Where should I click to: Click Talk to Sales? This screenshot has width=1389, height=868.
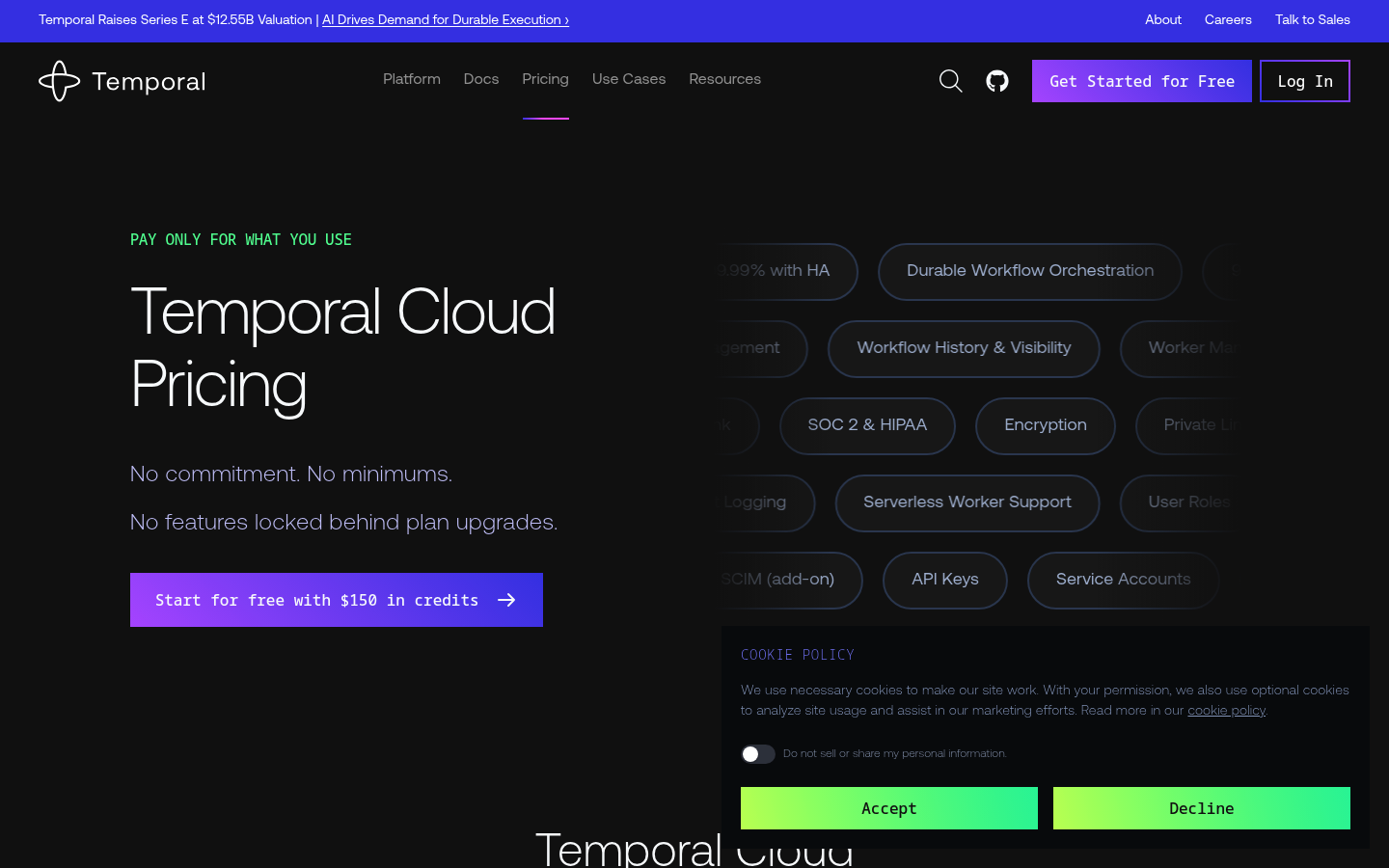1313,19
